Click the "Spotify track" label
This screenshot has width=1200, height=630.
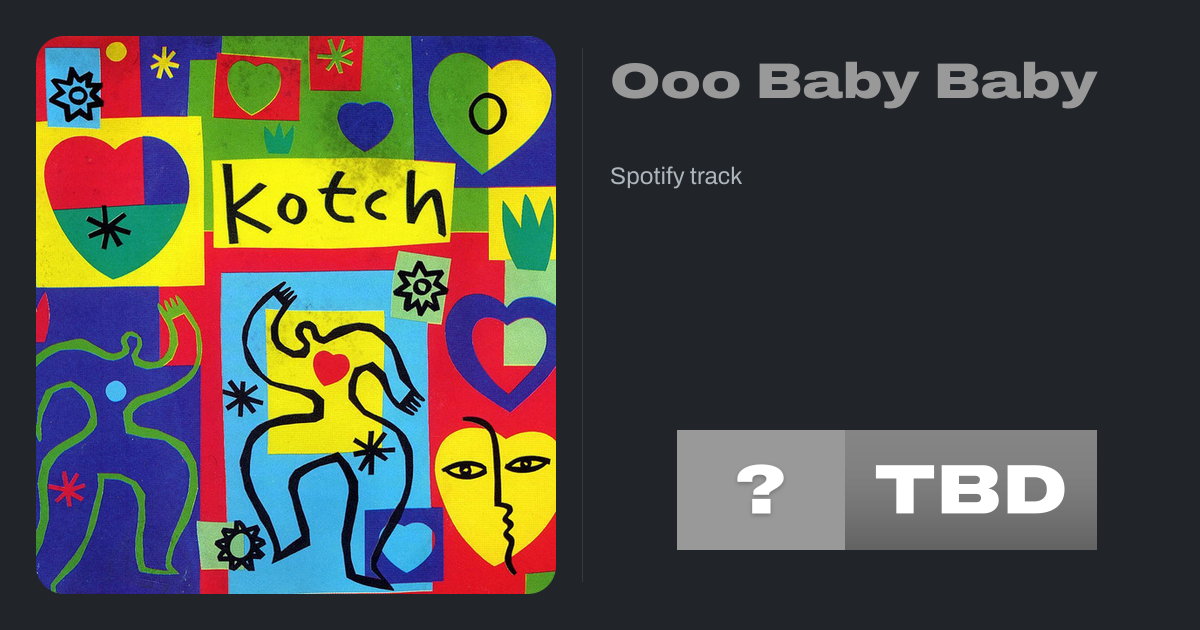[676, 177]
